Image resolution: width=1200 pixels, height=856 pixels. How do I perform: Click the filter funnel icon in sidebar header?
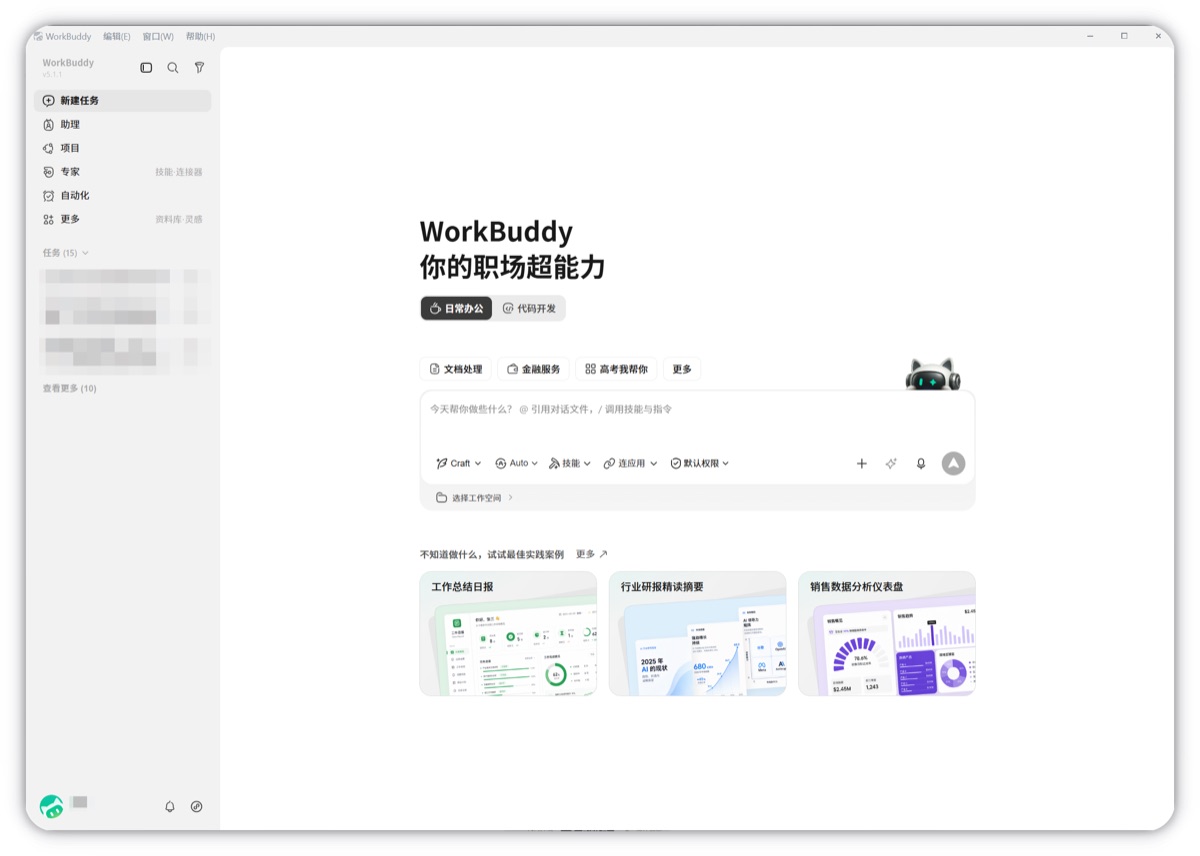coord(199,68)
